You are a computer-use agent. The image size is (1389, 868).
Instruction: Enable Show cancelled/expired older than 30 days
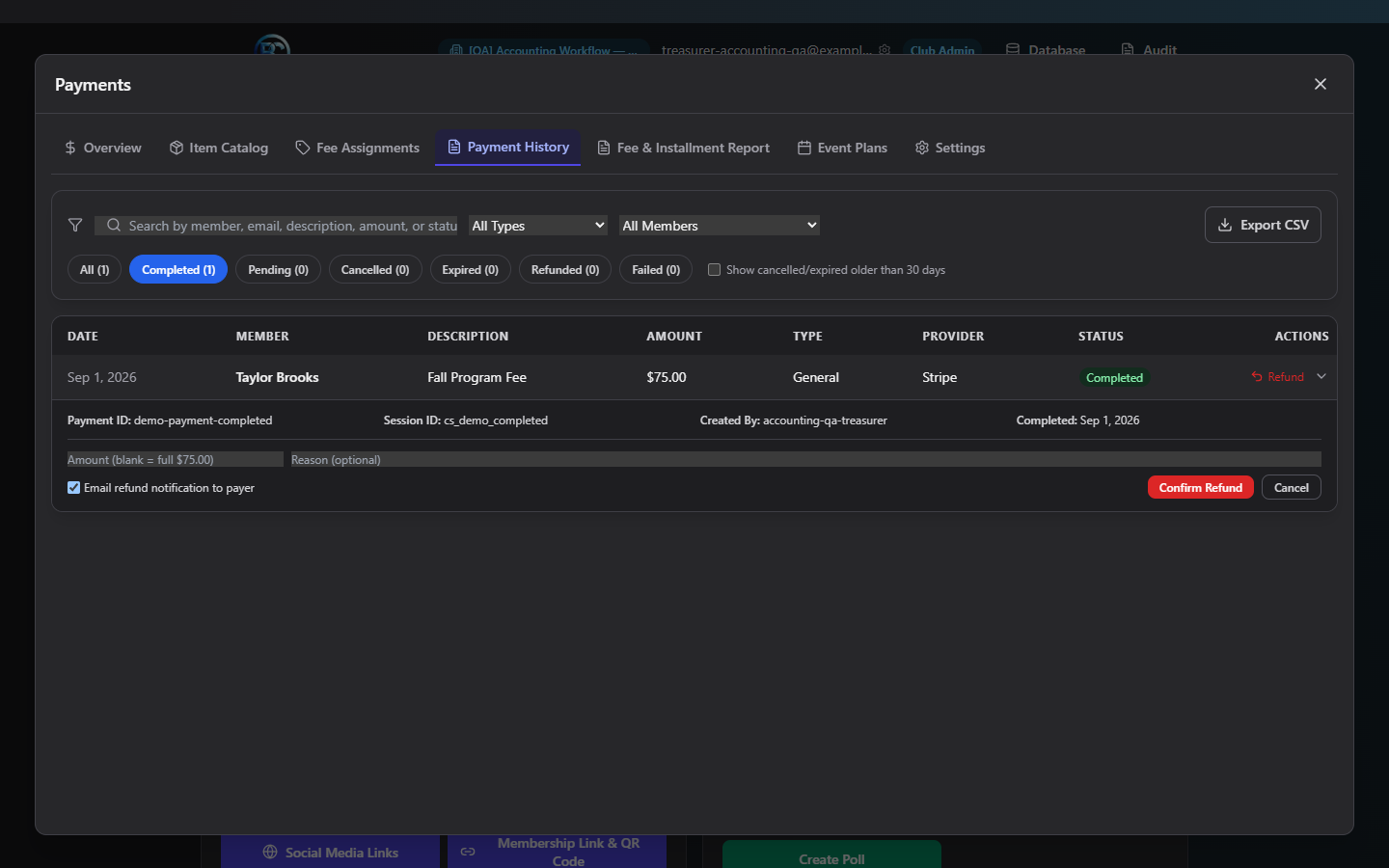[714, 270]
